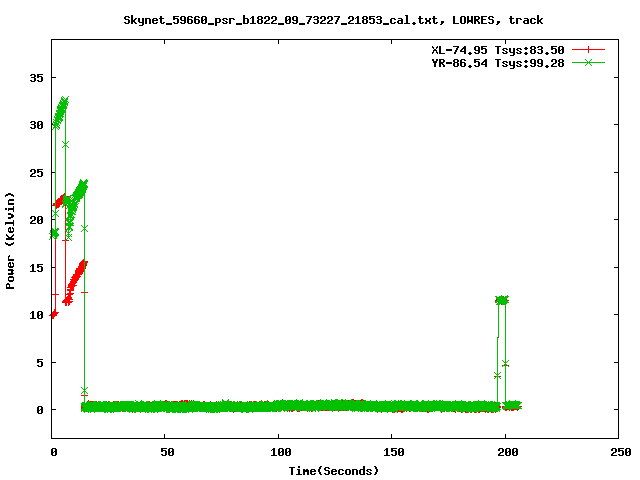Click the y-axis tick label 35

tap(36, 78)
